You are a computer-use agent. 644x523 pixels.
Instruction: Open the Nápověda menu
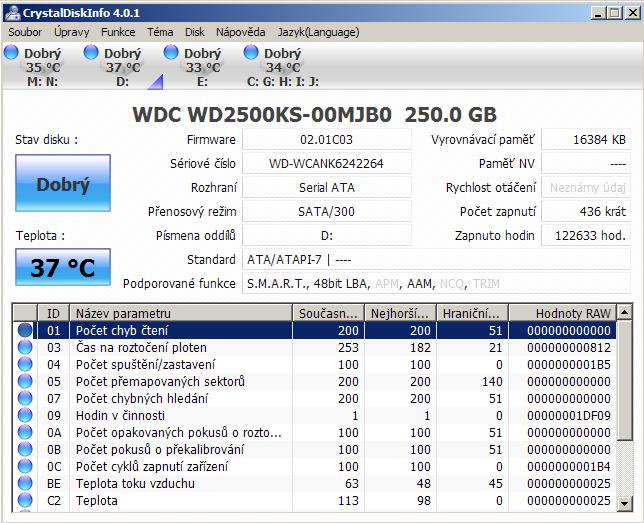click(240, 32)
